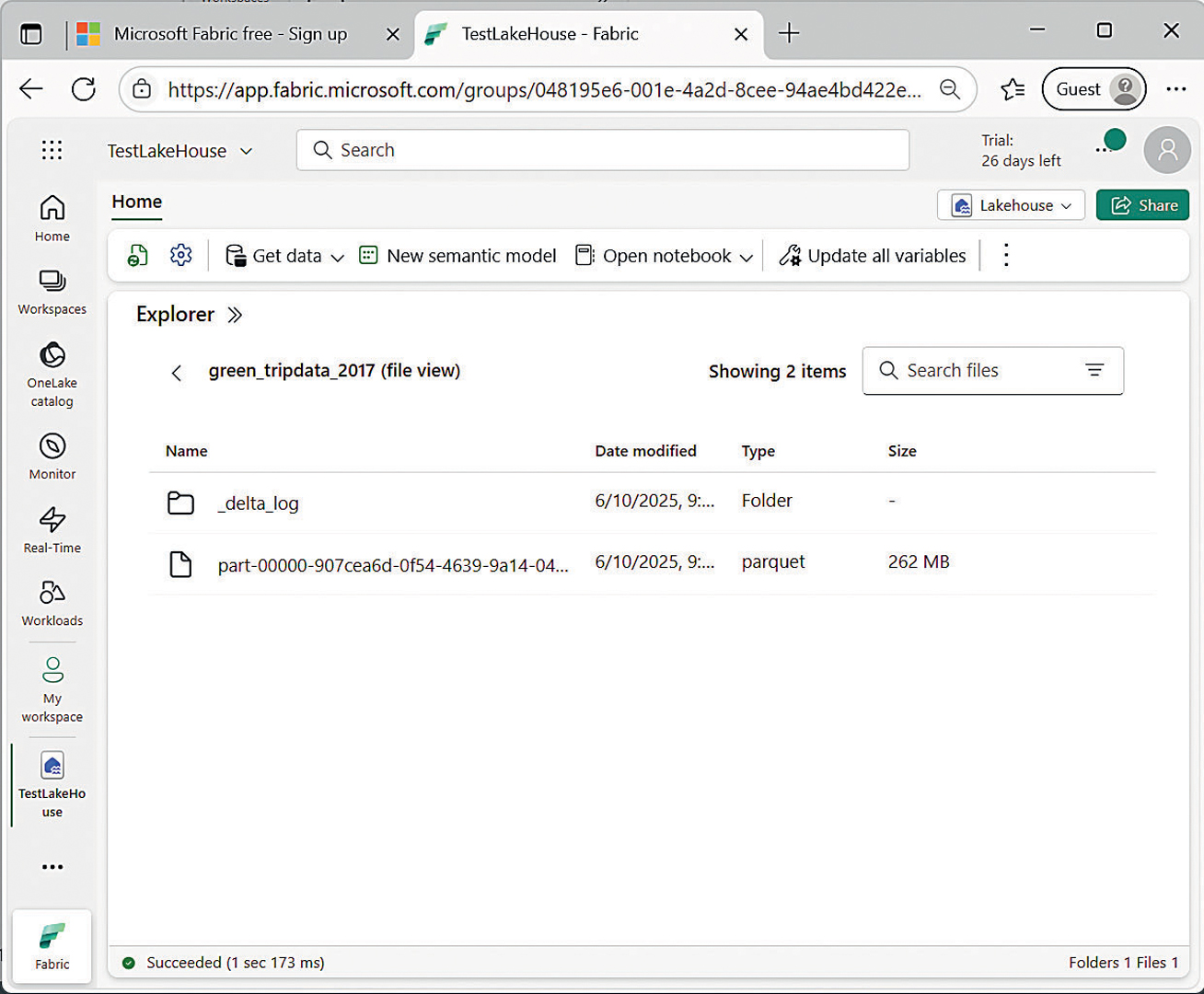
Task: Select part-00000-907cea6d parquet file name
Action: click(393, 565)
